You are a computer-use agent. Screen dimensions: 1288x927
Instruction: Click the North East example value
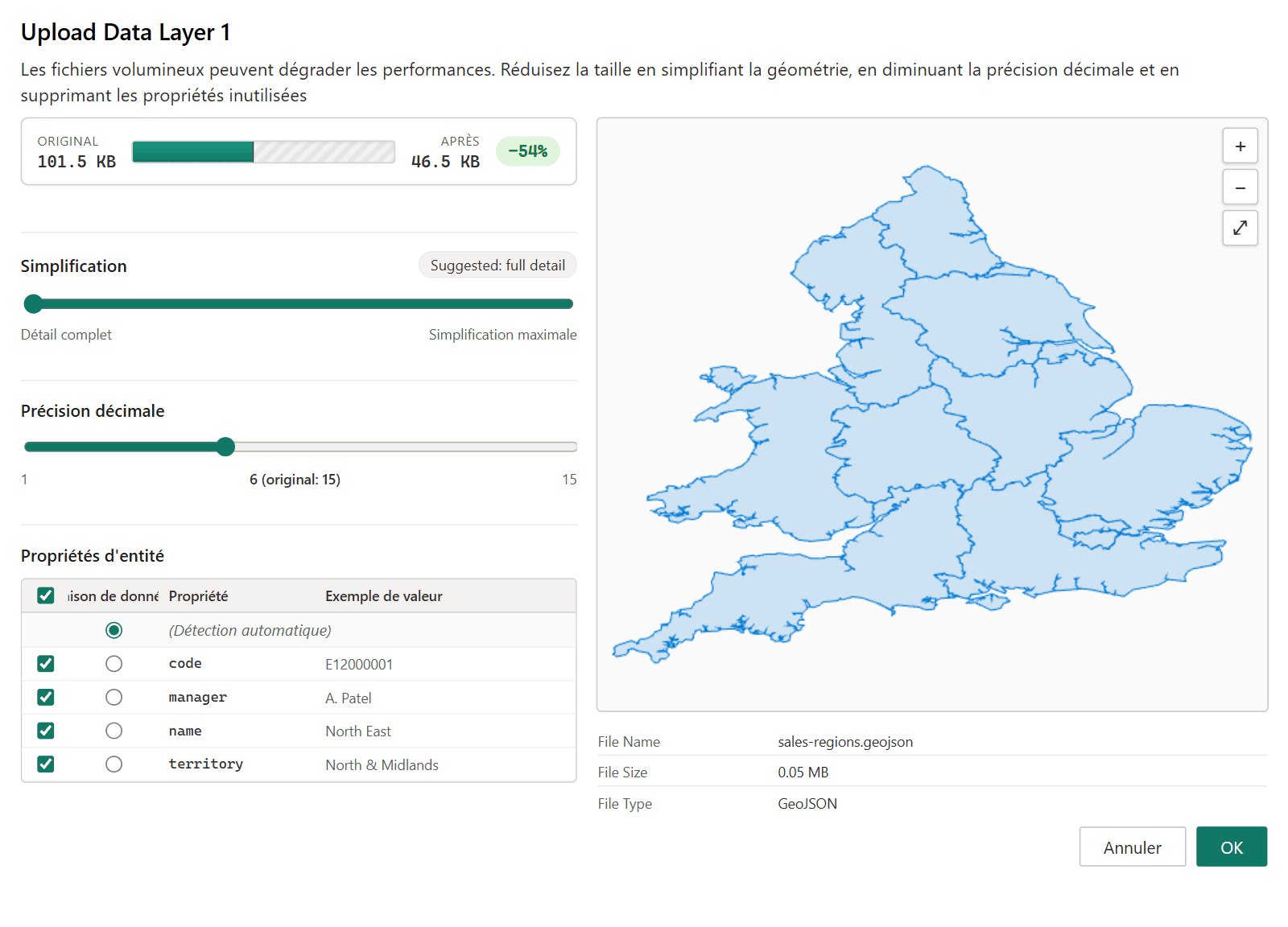click(x=358, y=731)
